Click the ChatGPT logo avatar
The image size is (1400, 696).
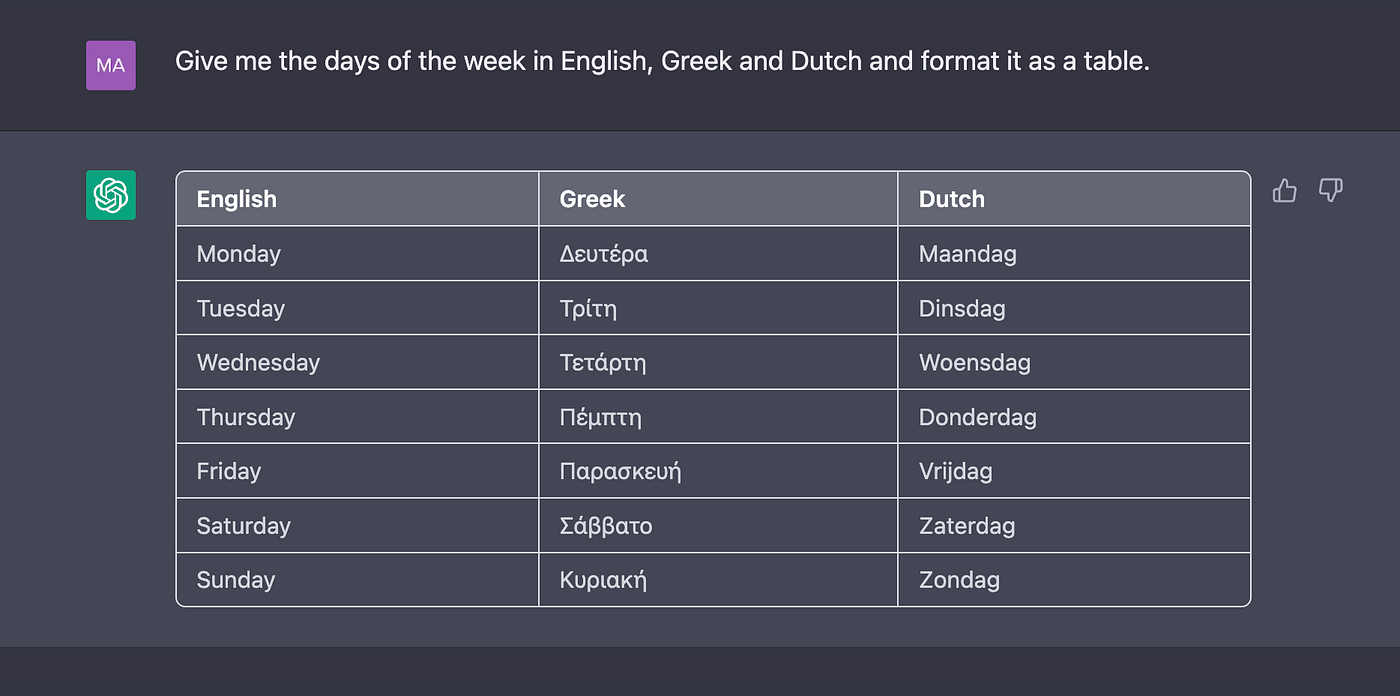click(111, 195)
